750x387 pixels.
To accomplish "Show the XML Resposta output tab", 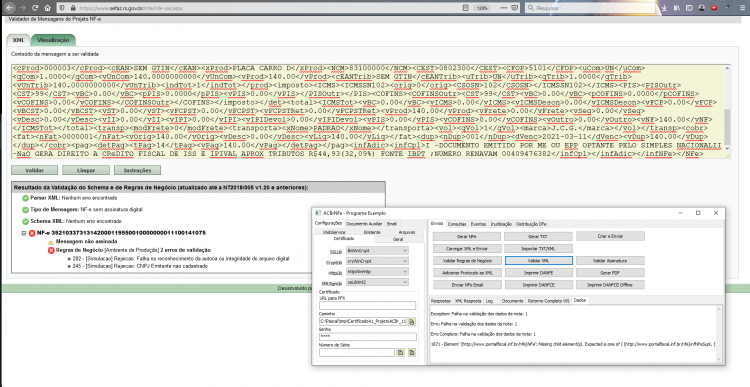I will 468,301.
